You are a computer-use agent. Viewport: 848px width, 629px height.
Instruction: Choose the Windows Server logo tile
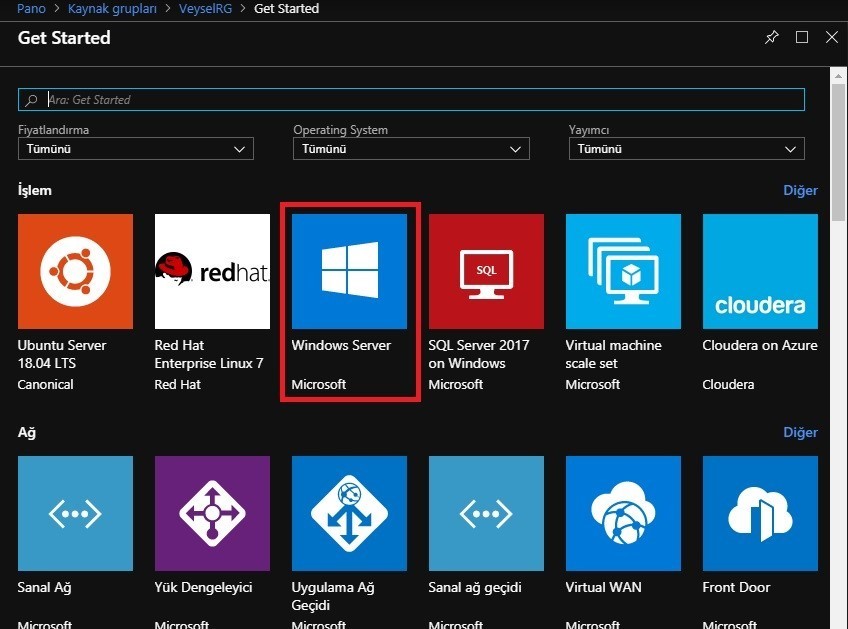(x=349, y=271)
